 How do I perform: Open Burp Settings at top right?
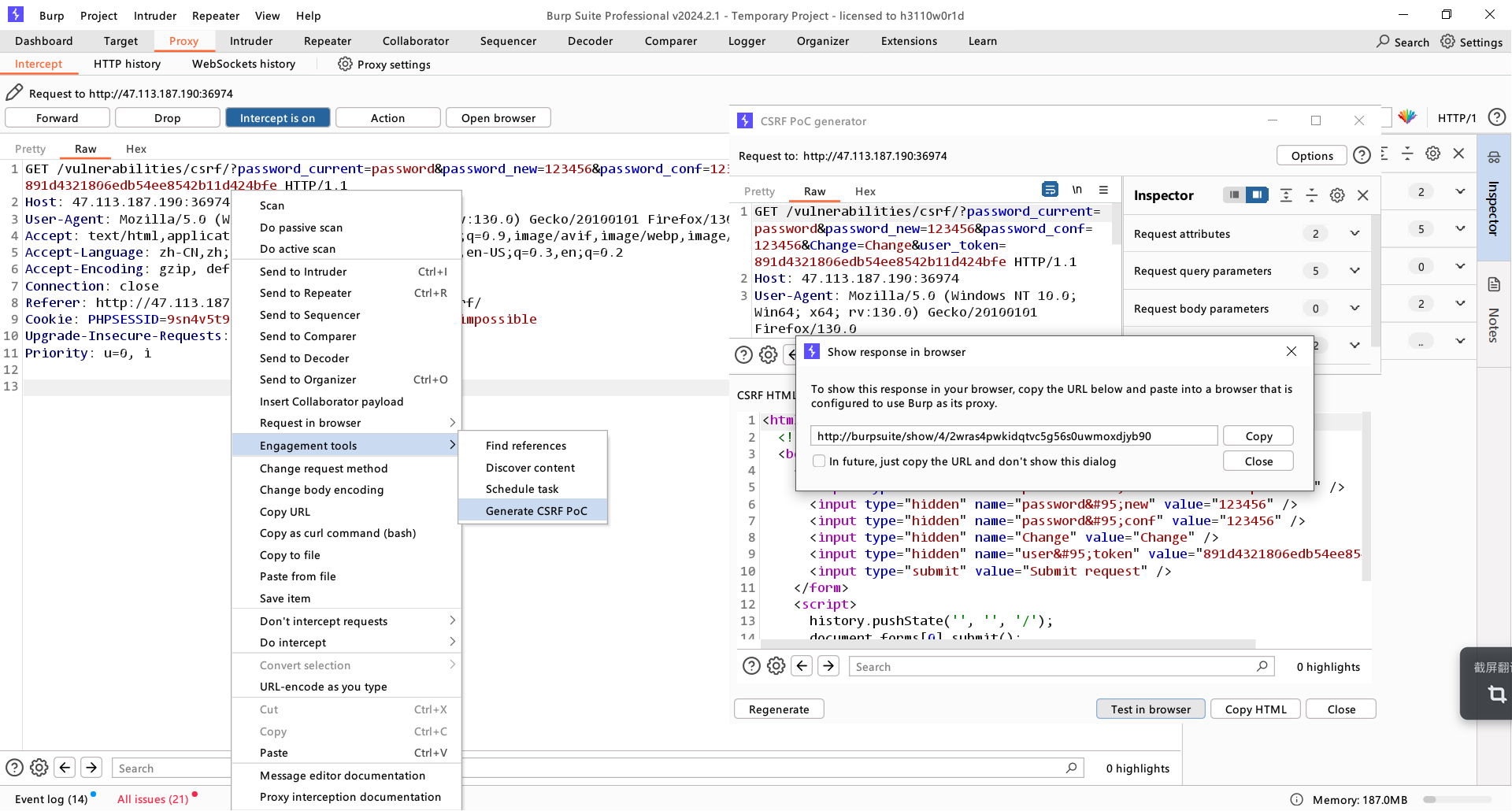tap(1471, 42)
